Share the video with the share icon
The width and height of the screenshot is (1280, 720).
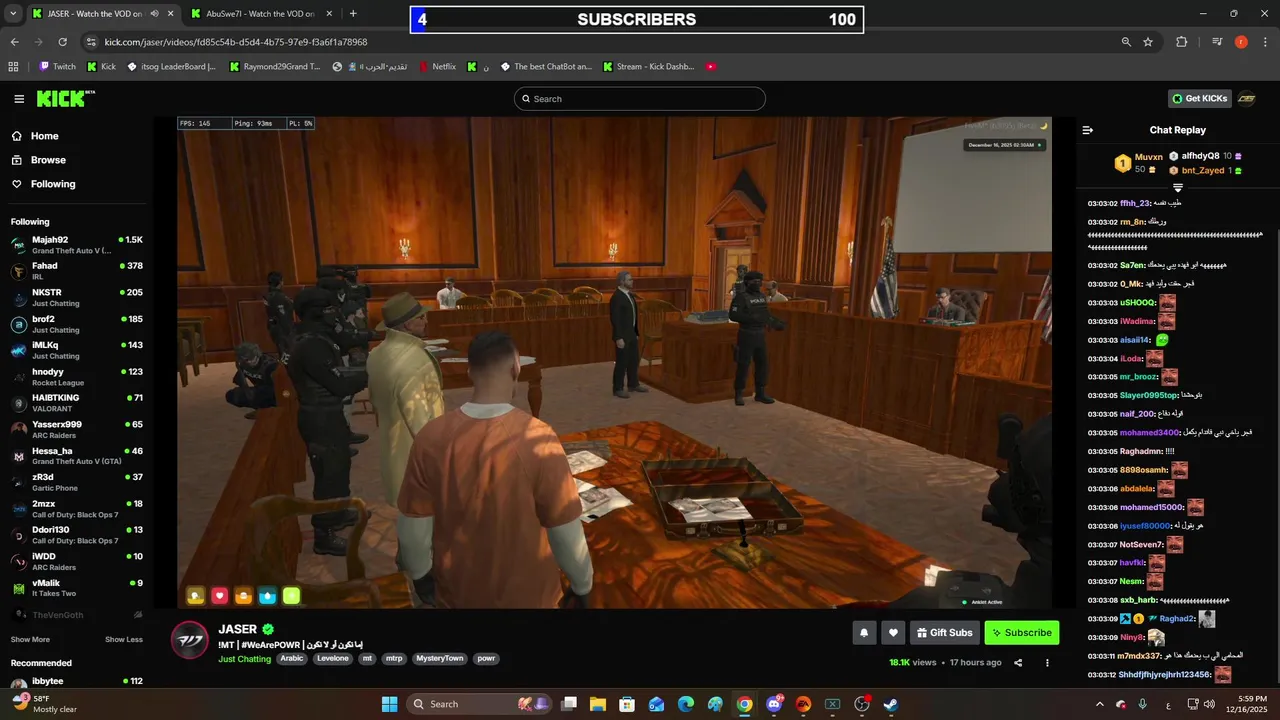click(x=1018, y=662)
